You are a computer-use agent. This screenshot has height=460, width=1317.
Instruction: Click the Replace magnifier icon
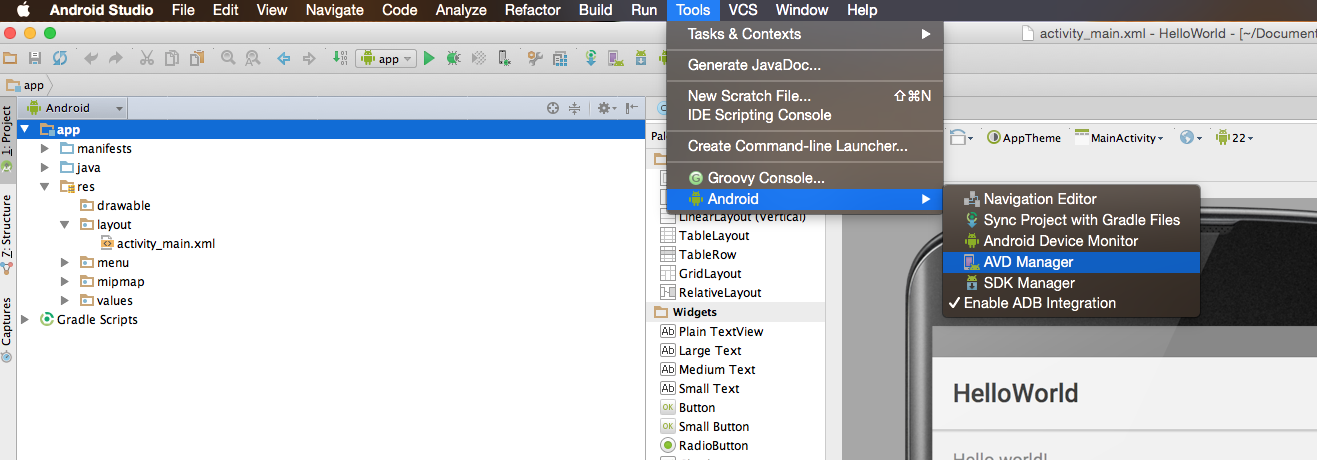pos(252,59)
